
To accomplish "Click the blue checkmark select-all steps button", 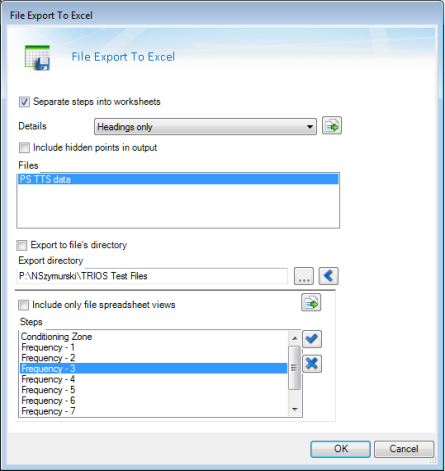I will [312, 339].
